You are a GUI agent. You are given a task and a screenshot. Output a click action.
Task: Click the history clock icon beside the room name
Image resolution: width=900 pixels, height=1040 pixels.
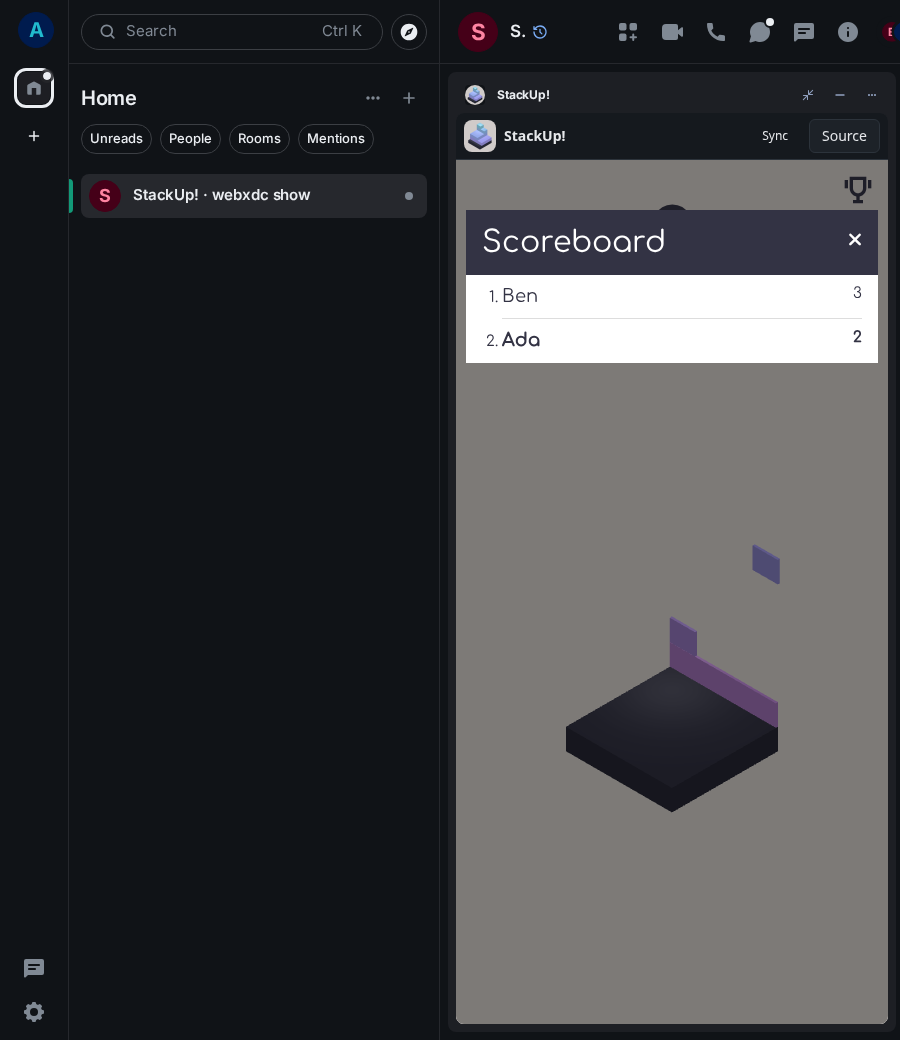click(540, 32)
